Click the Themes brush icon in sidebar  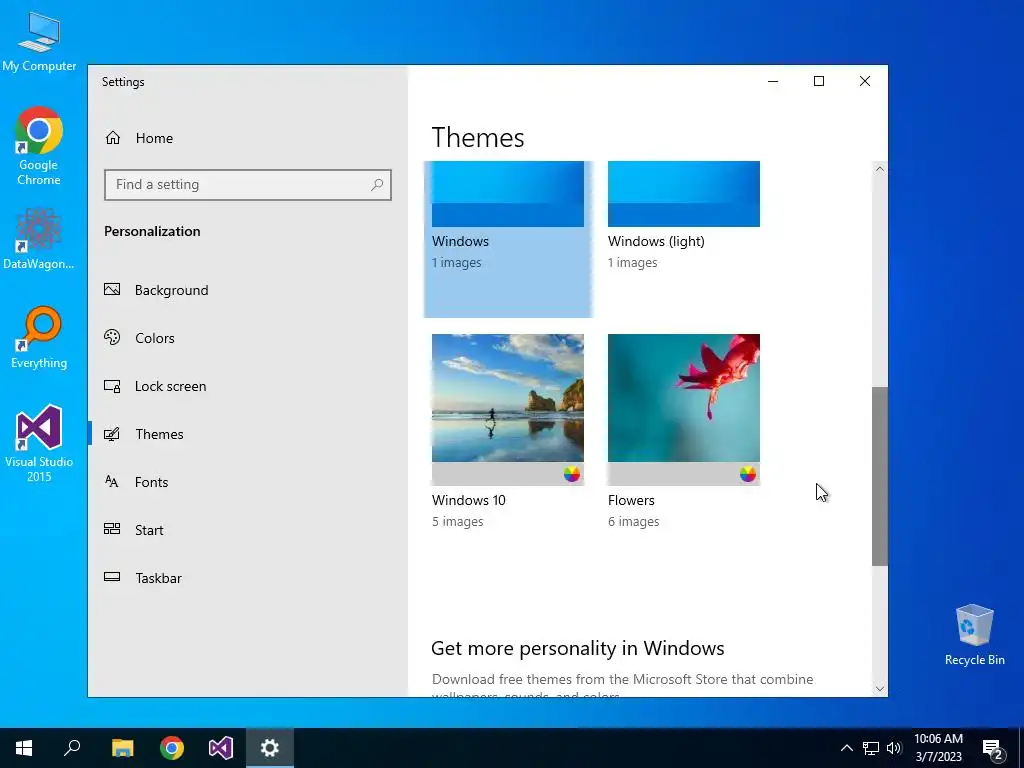112,434
